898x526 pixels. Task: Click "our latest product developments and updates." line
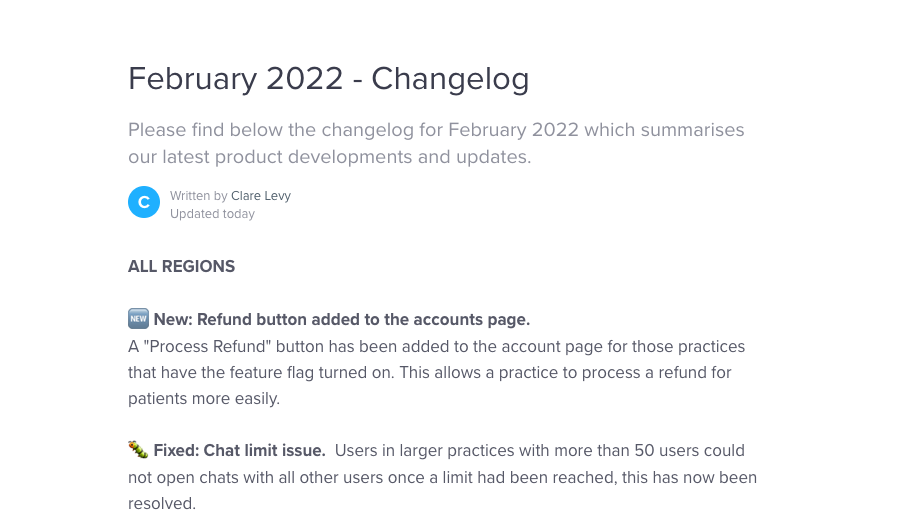[x=329, y=157]
